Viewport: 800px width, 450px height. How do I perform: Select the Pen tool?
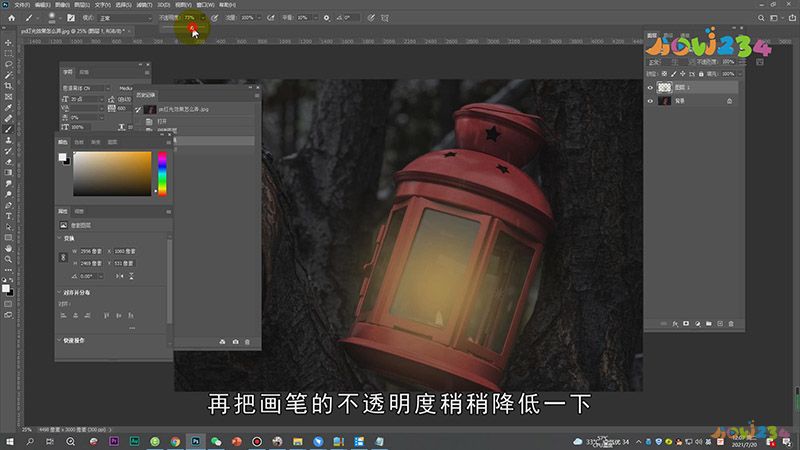coord(8,205)
